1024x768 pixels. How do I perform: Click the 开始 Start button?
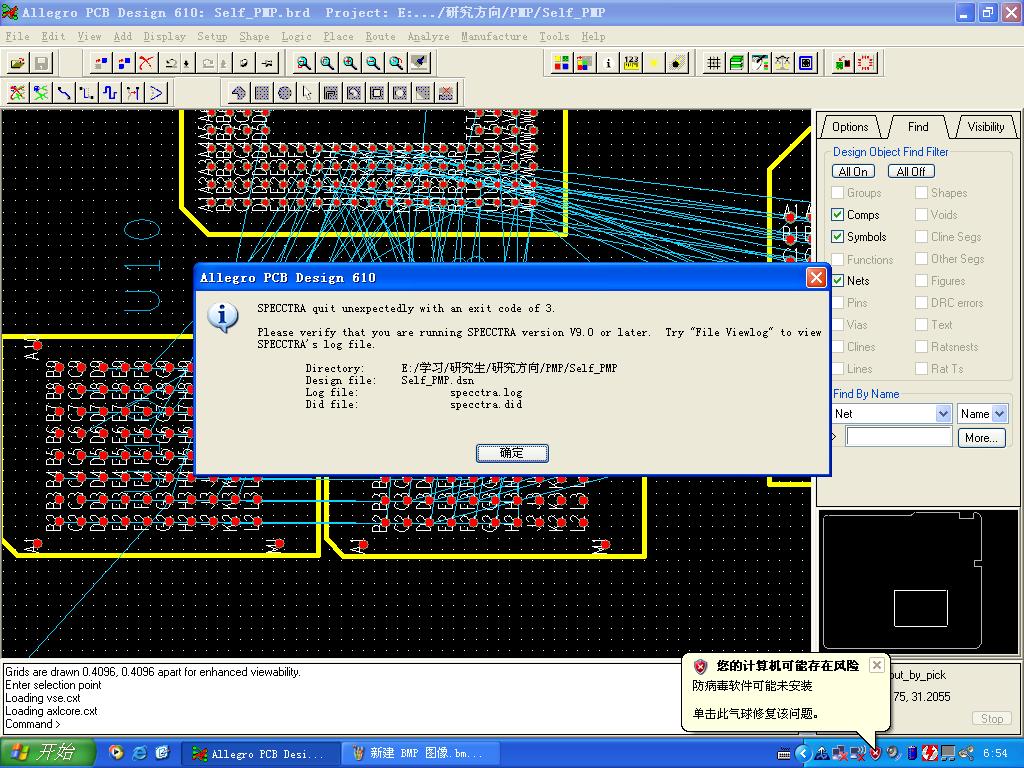click(x=47, y=753)
